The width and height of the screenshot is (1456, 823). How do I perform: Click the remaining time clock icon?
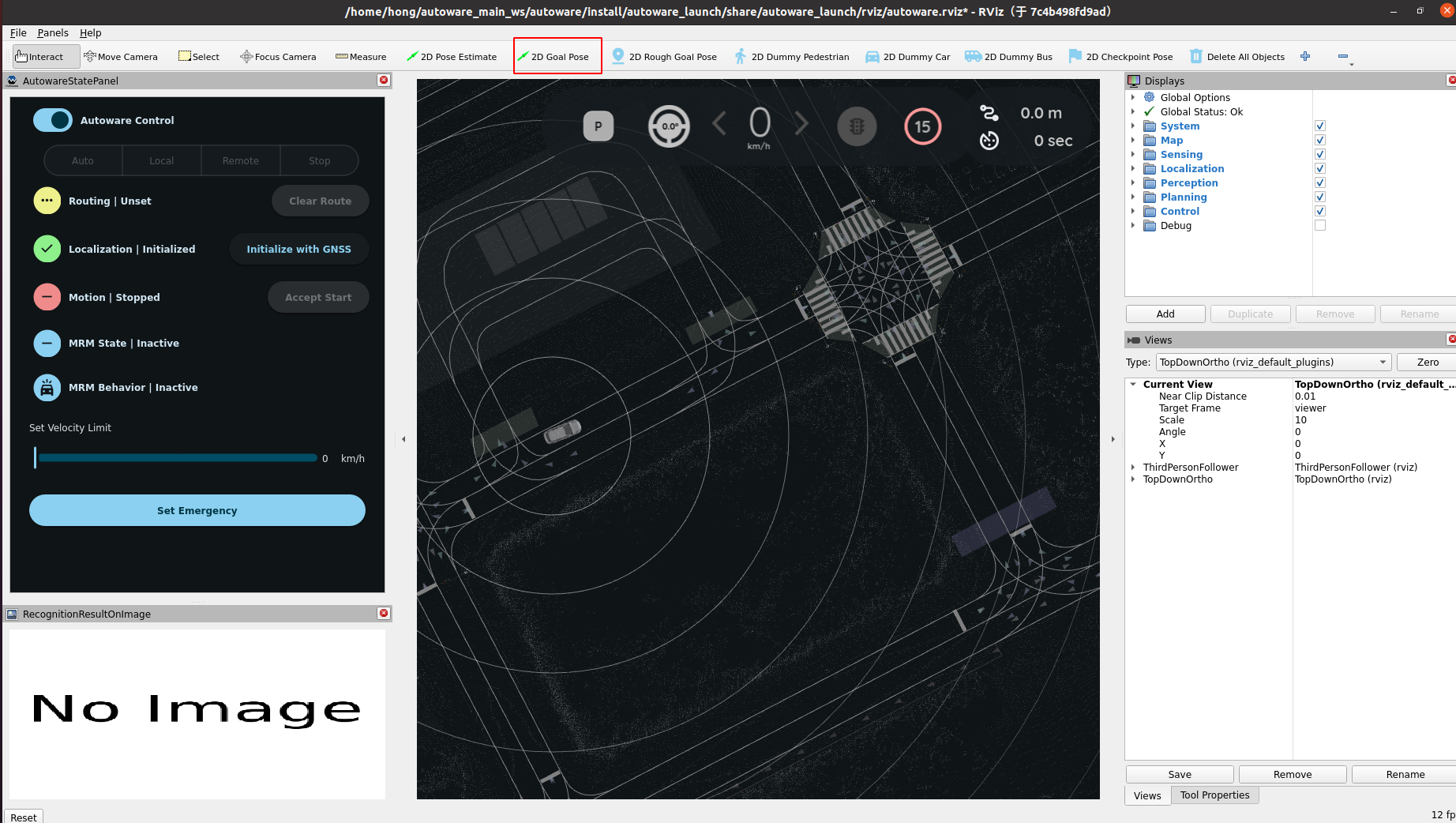(x=989, y=141)
